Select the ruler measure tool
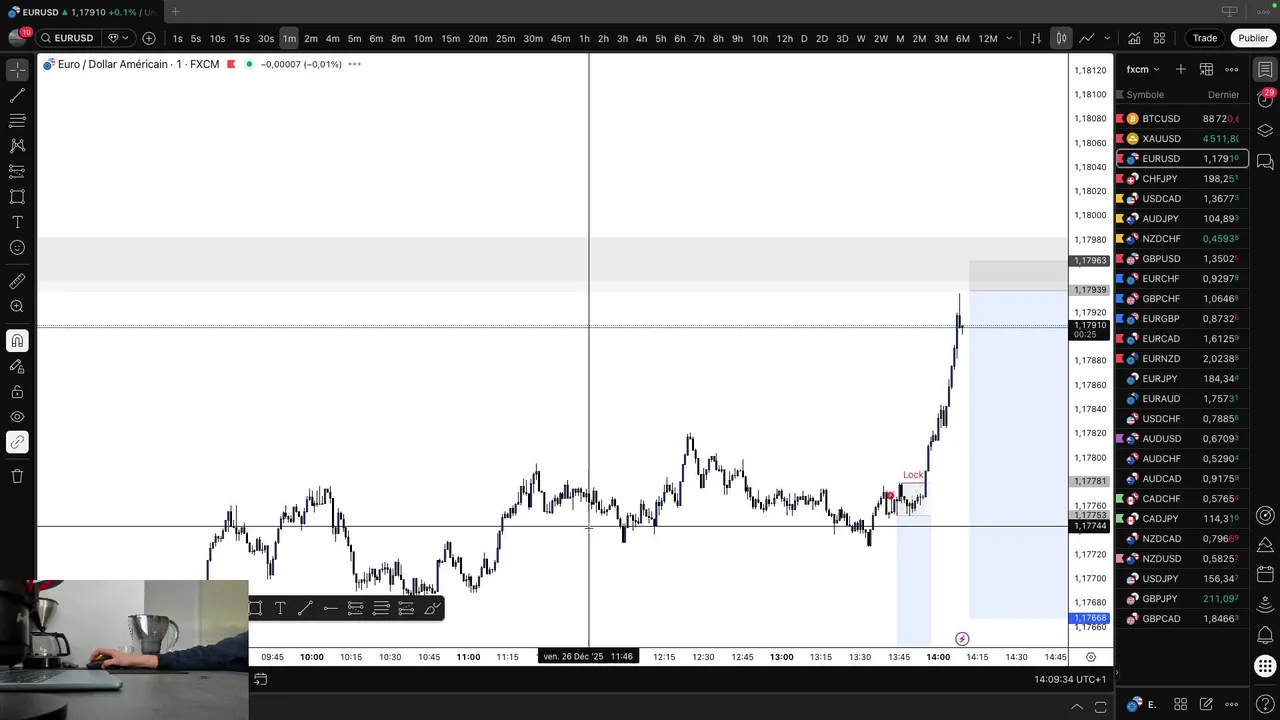 coord(17,282)
